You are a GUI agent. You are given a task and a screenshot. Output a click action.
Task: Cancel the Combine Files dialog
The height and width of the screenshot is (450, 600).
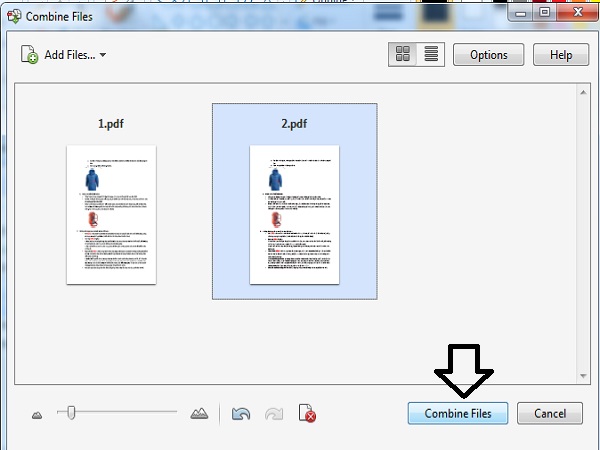pyautogui.click(x=550, y=413)
